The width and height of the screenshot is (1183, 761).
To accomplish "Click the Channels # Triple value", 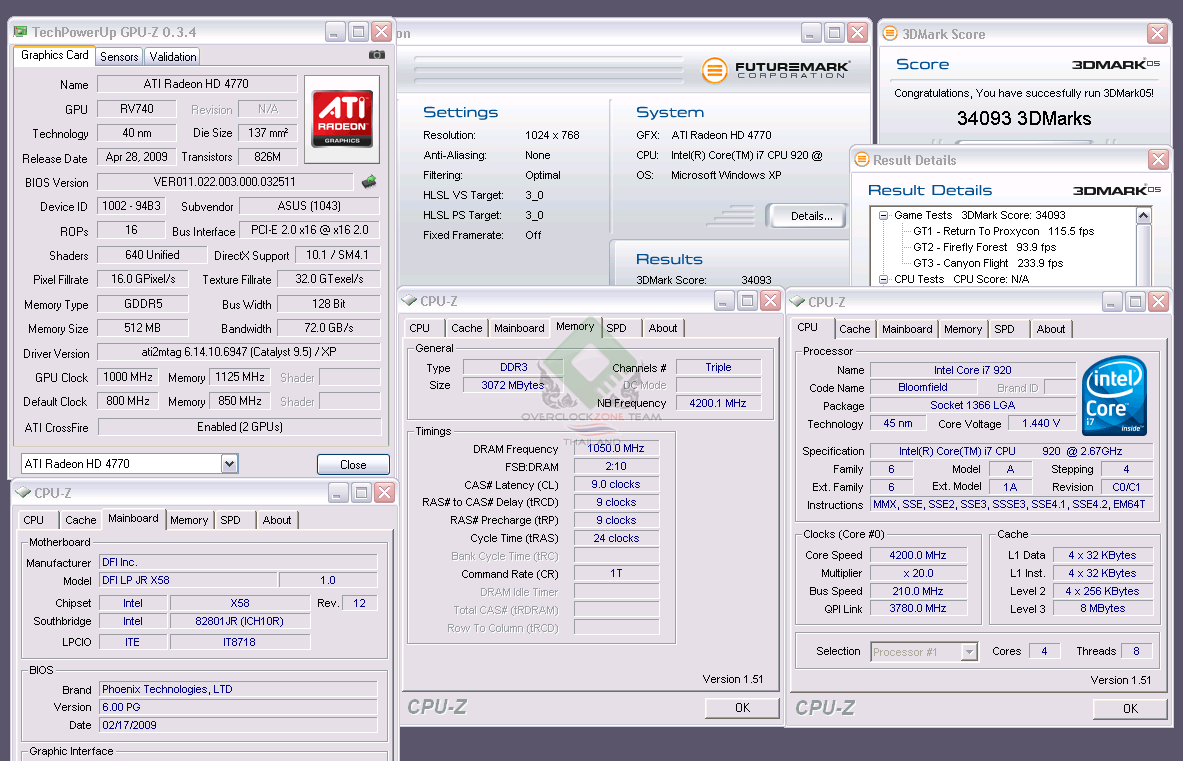I will tap(718, 367).
